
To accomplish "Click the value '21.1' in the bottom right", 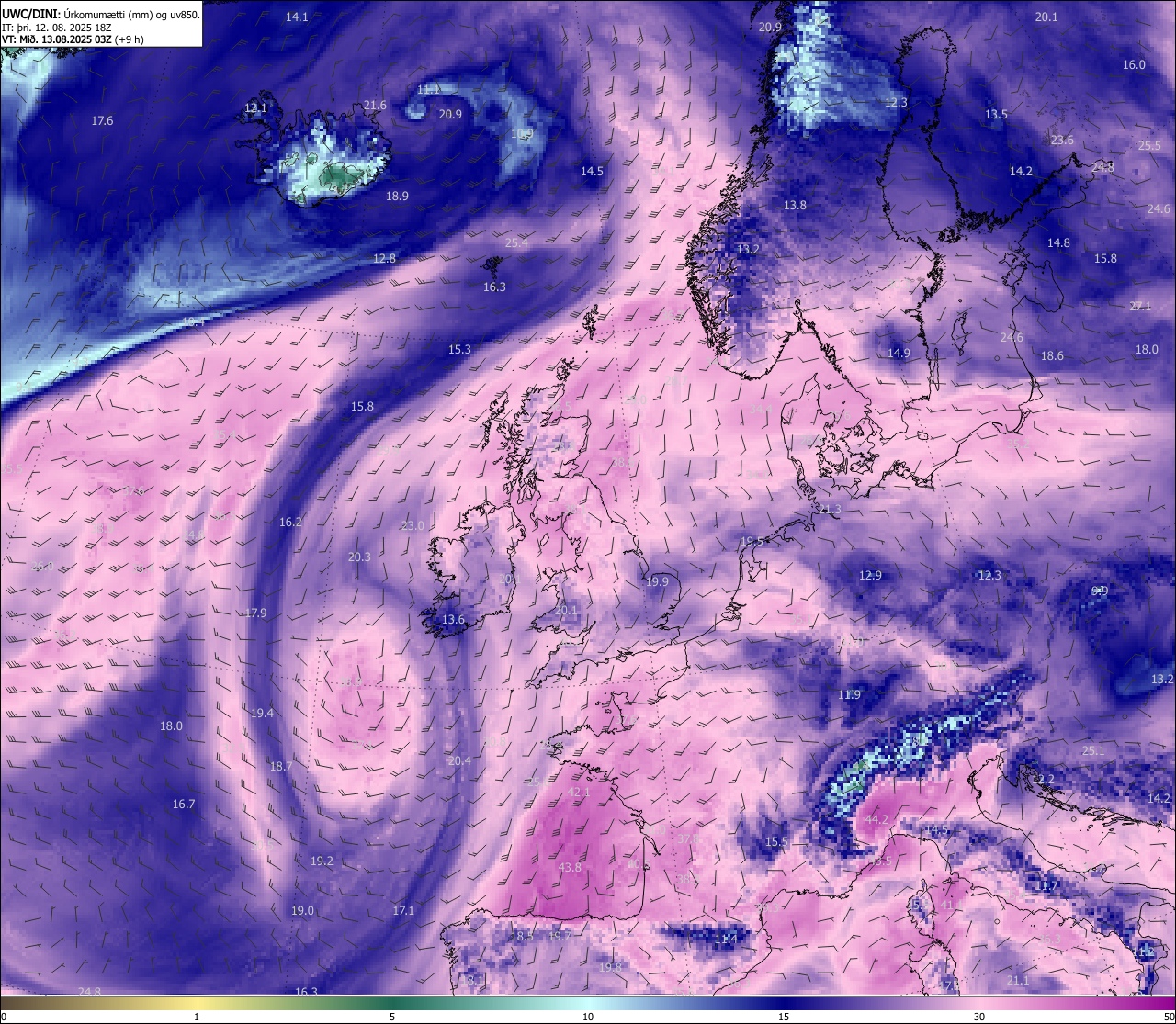I will point(1017,981).
